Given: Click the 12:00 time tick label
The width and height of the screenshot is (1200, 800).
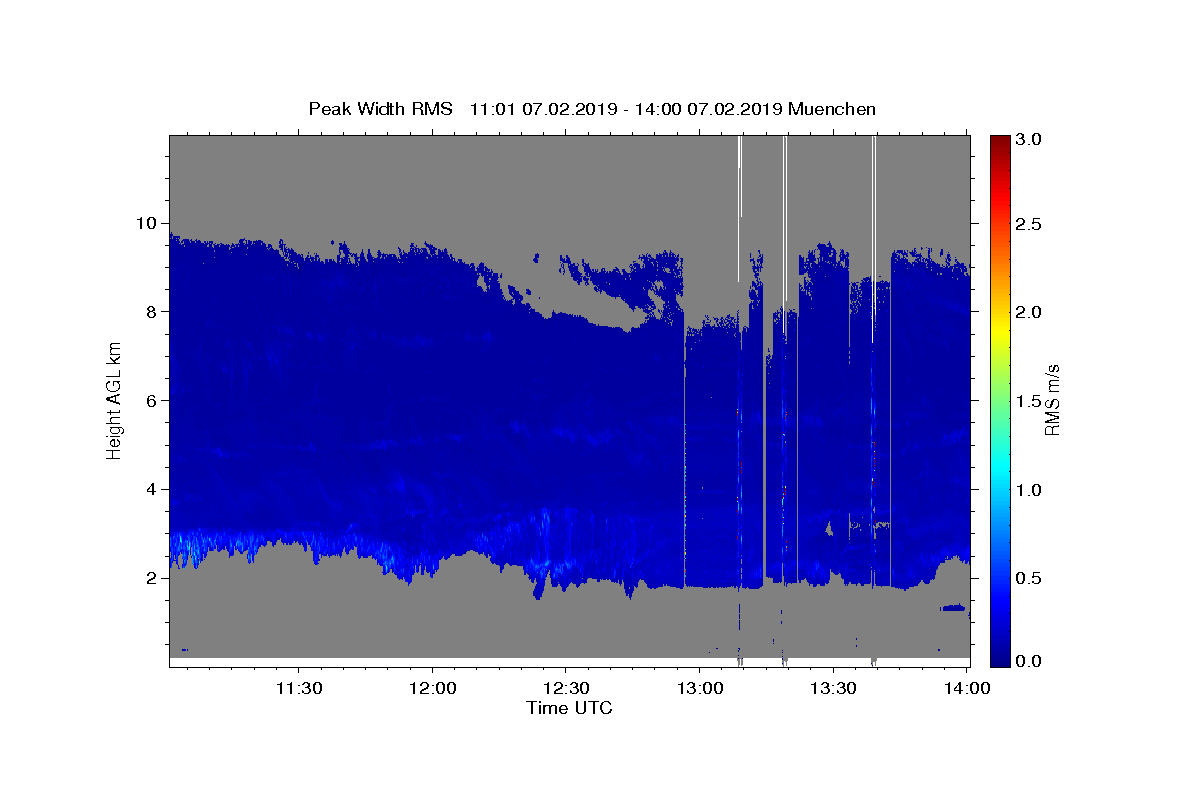Looking at the screenshot, I should [432, 688].
